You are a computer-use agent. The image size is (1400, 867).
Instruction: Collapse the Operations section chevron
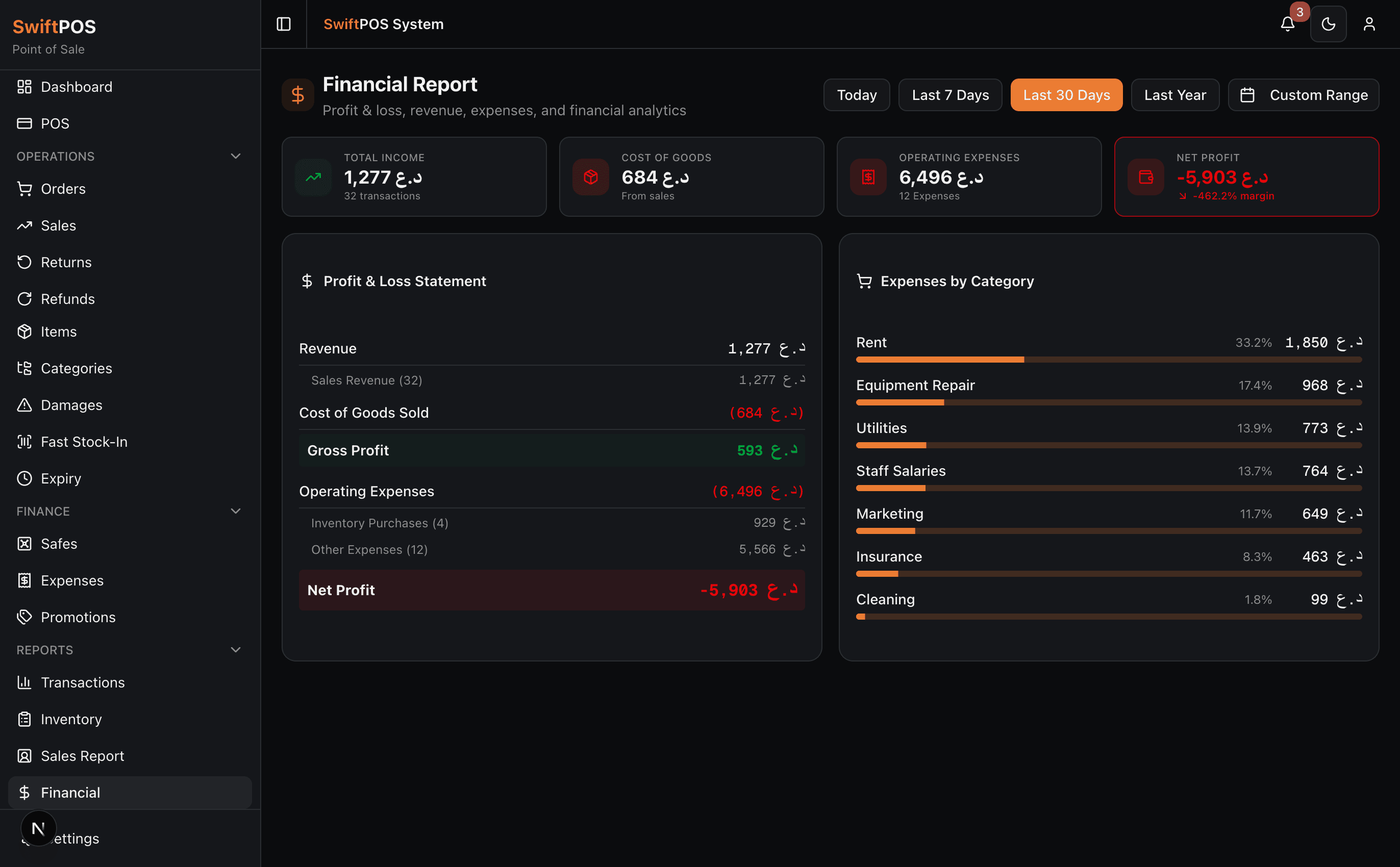tap(235, 156)
